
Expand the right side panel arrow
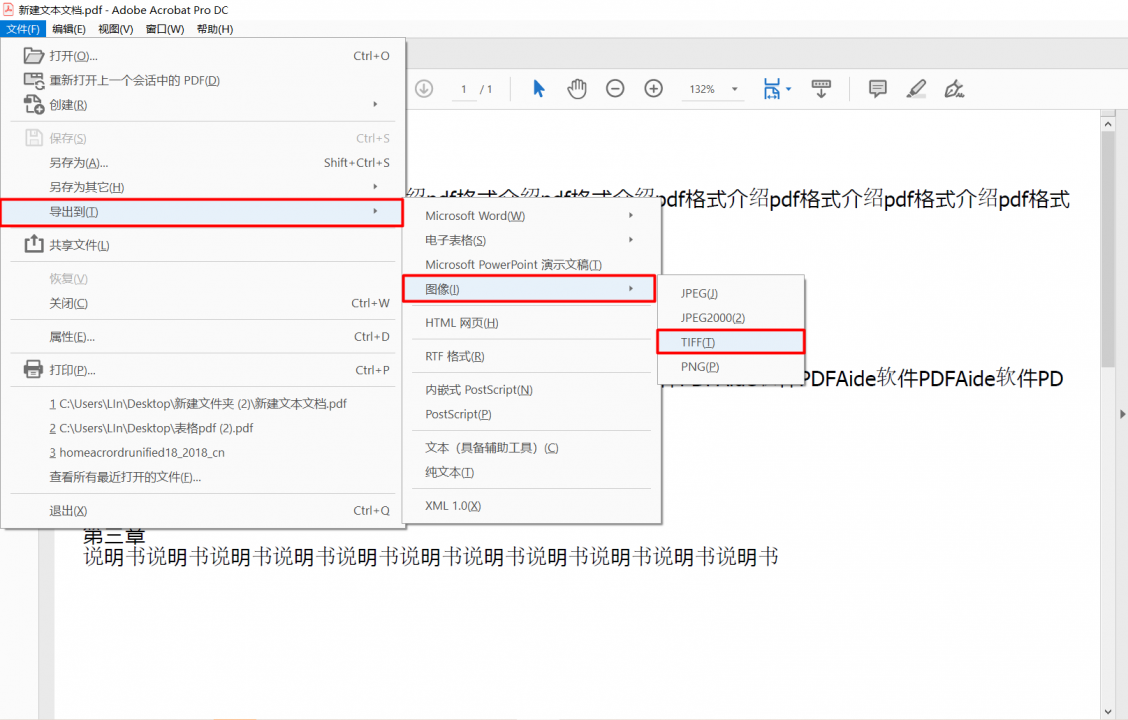tap(1122, 414)
